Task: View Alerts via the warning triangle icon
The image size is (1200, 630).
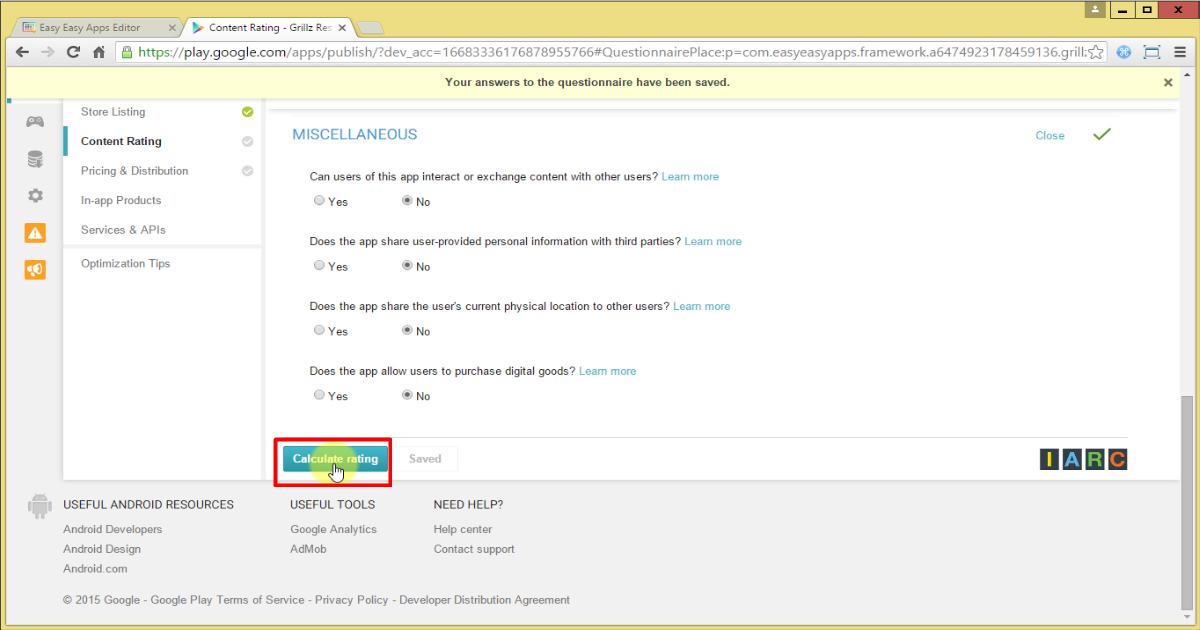Action: (34, 232)
